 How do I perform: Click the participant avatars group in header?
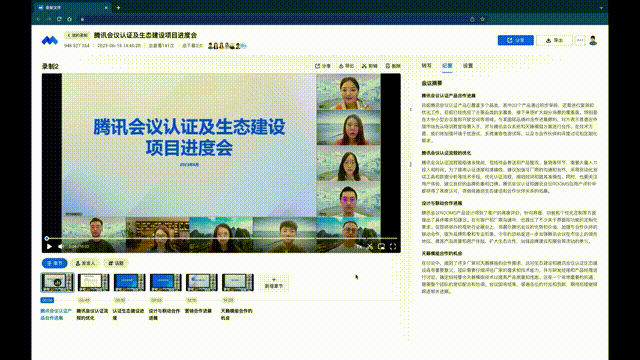227,46
